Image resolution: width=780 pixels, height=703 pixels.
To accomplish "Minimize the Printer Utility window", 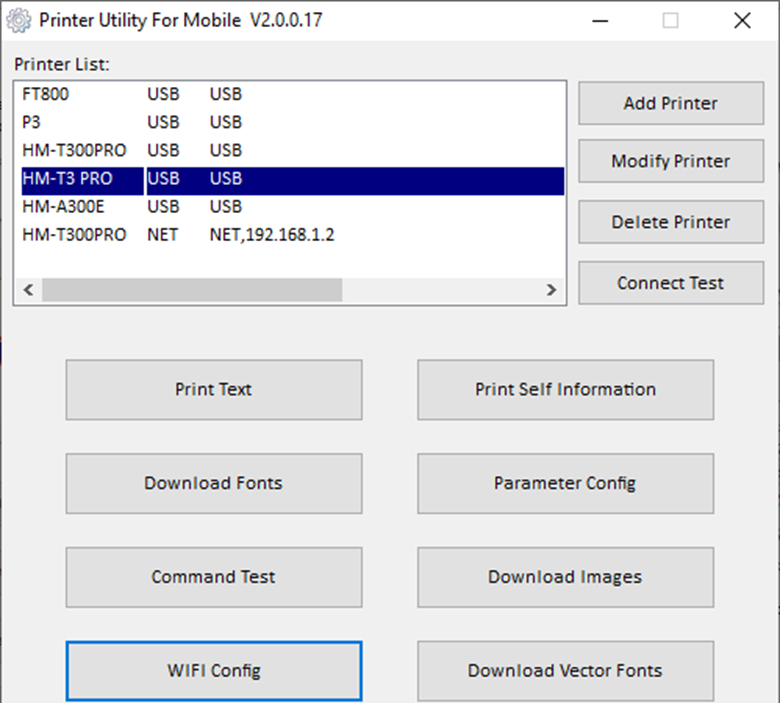I will coord(599,20).
